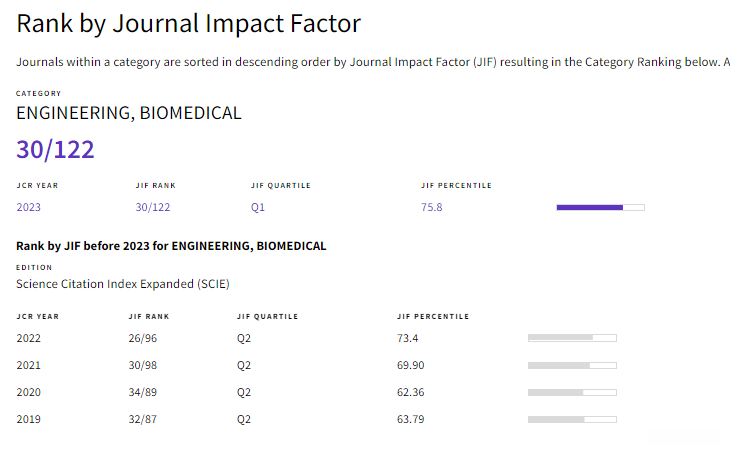
Task: Click the large purple 30/122 ranking
Action: click(55, 150)
